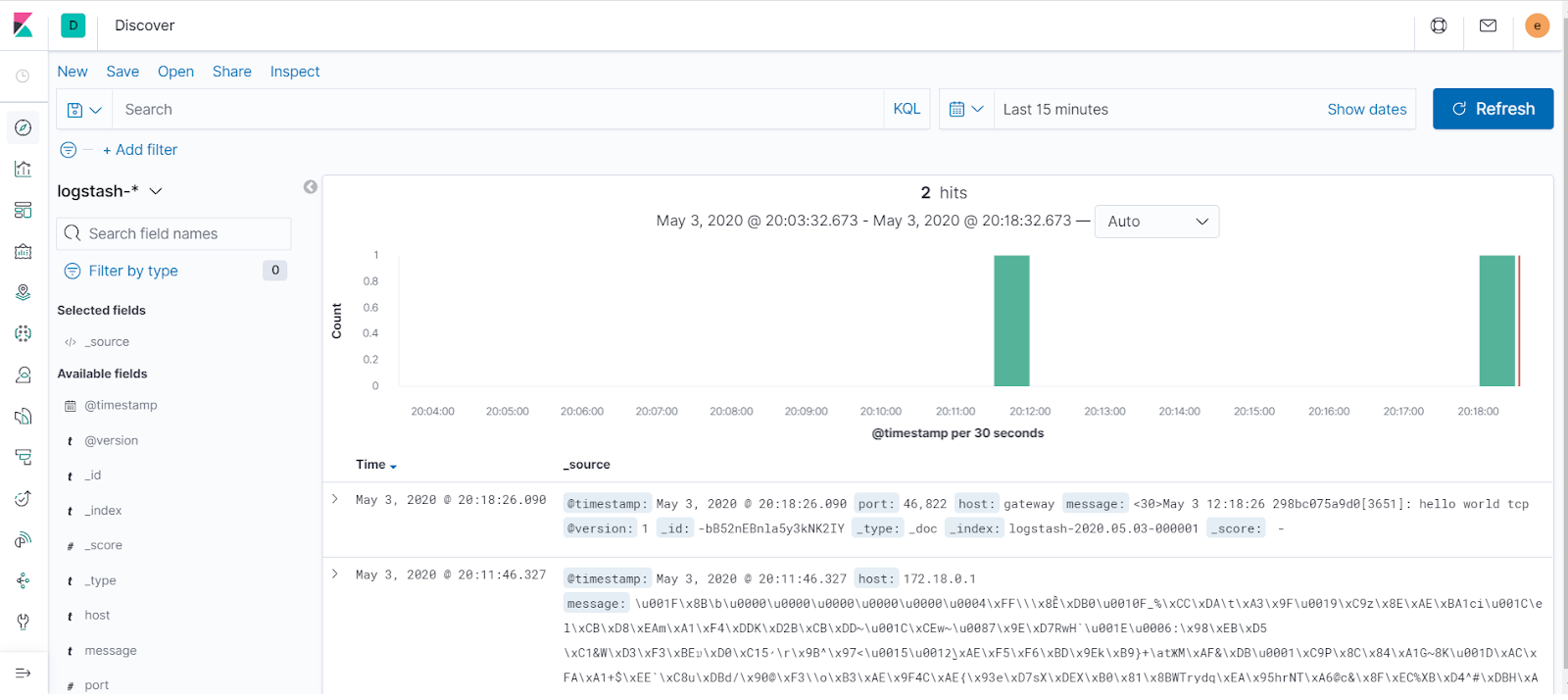Click Share in the top menu
The image size is (1568, 700).
(x=232, y=72)
